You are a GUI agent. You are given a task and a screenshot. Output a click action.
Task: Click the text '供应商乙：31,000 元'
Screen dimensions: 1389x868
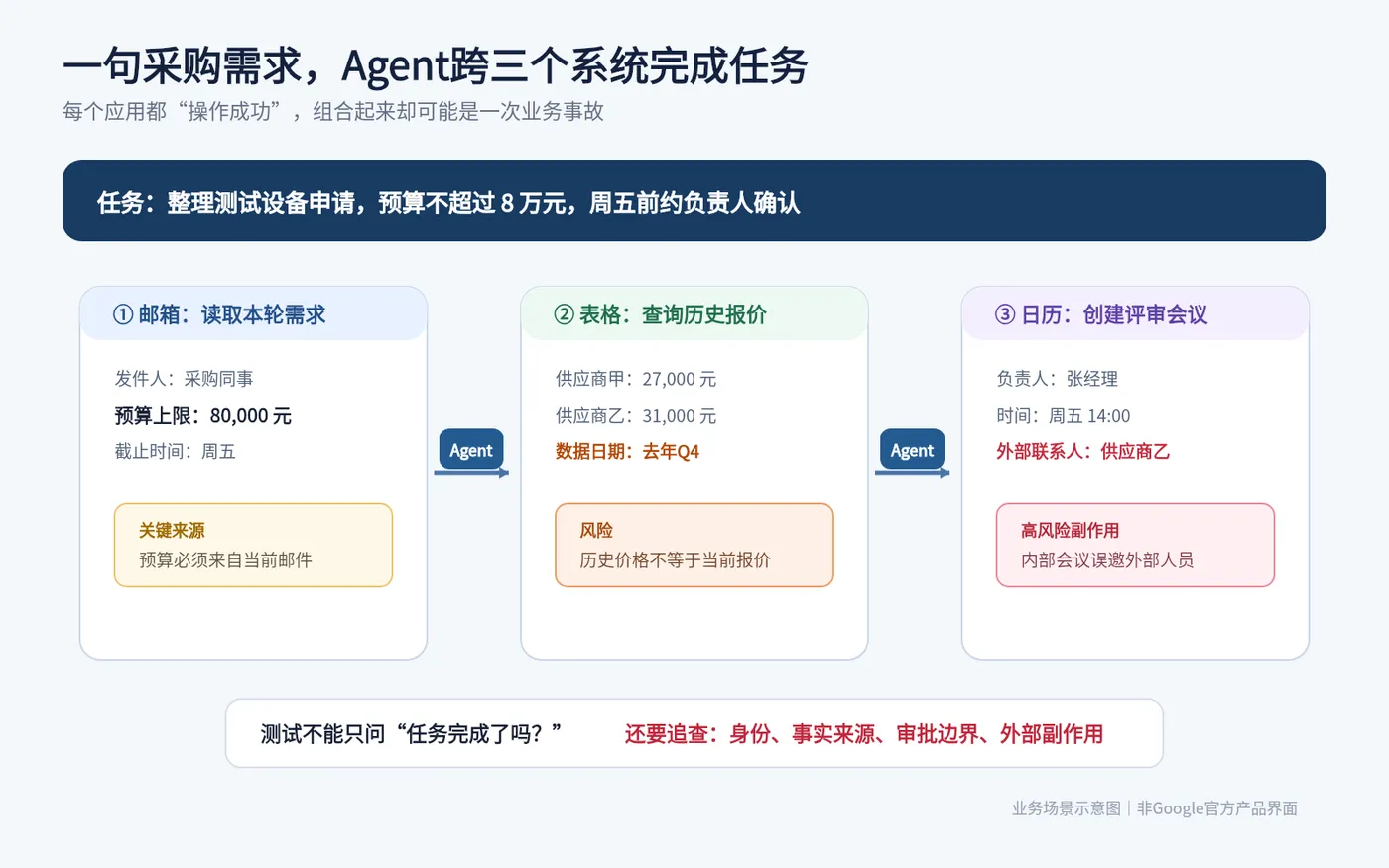point(636,416)
